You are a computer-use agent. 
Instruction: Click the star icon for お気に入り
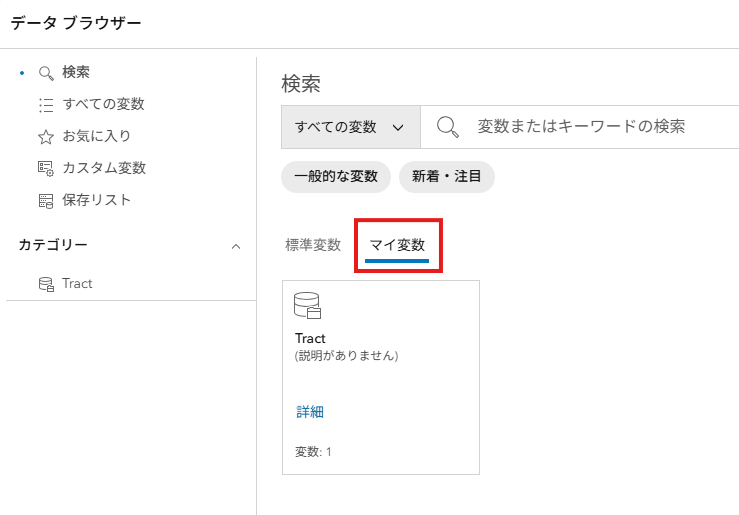tap(45, 136)
